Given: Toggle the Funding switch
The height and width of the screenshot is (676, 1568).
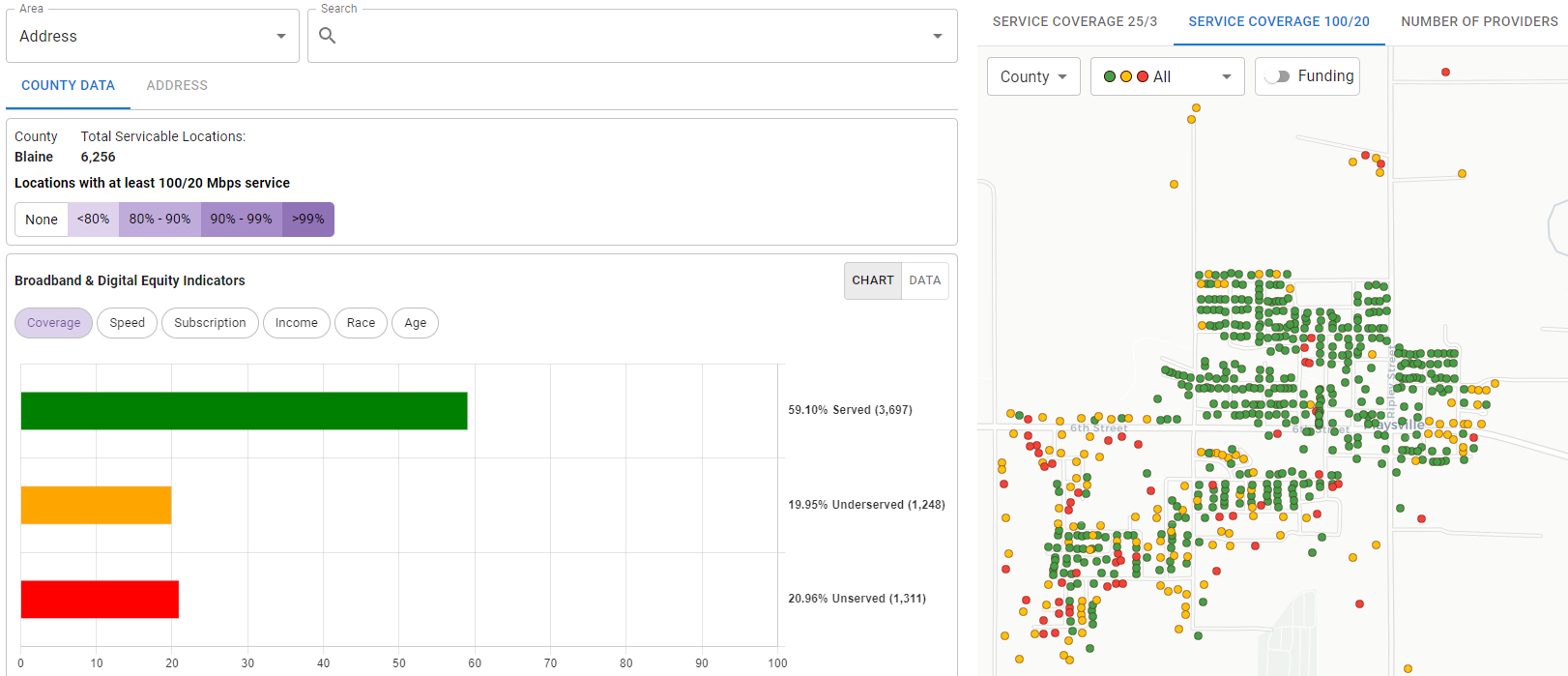Looking at the screenshot, I should (x=1278, y=76).
